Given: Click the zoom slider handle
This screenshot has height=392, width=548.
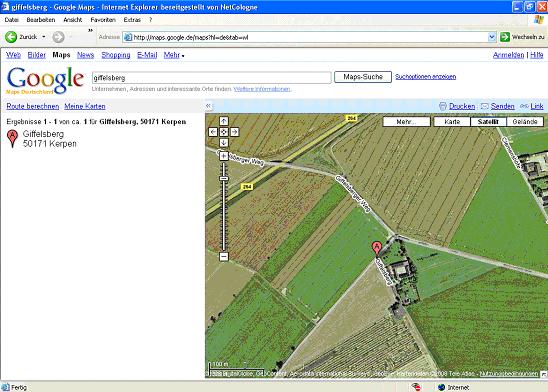Looking at the screenshot, I should [x=224, y=179].
